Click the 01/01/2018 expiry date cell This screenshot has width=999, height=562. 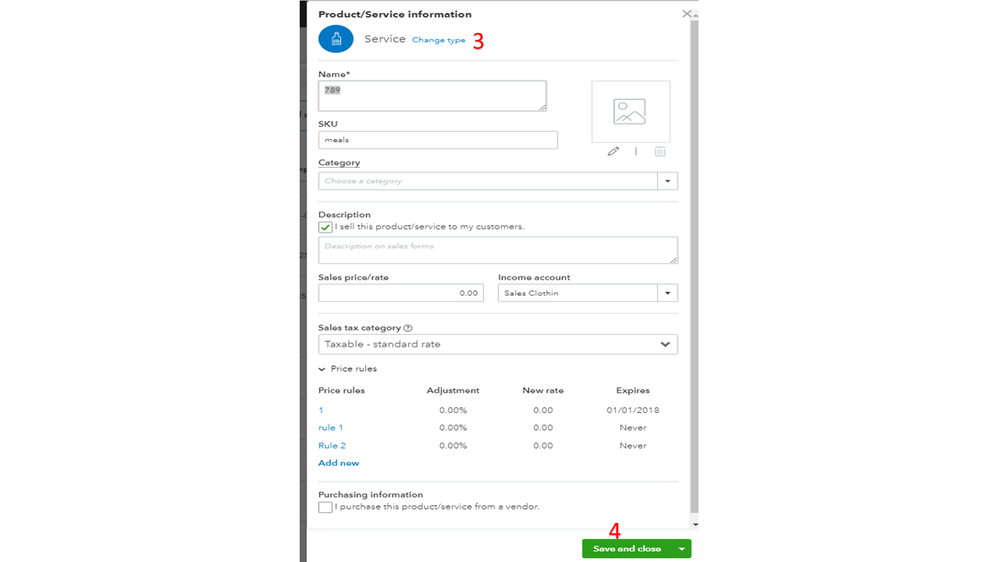(x=633, y=410)
